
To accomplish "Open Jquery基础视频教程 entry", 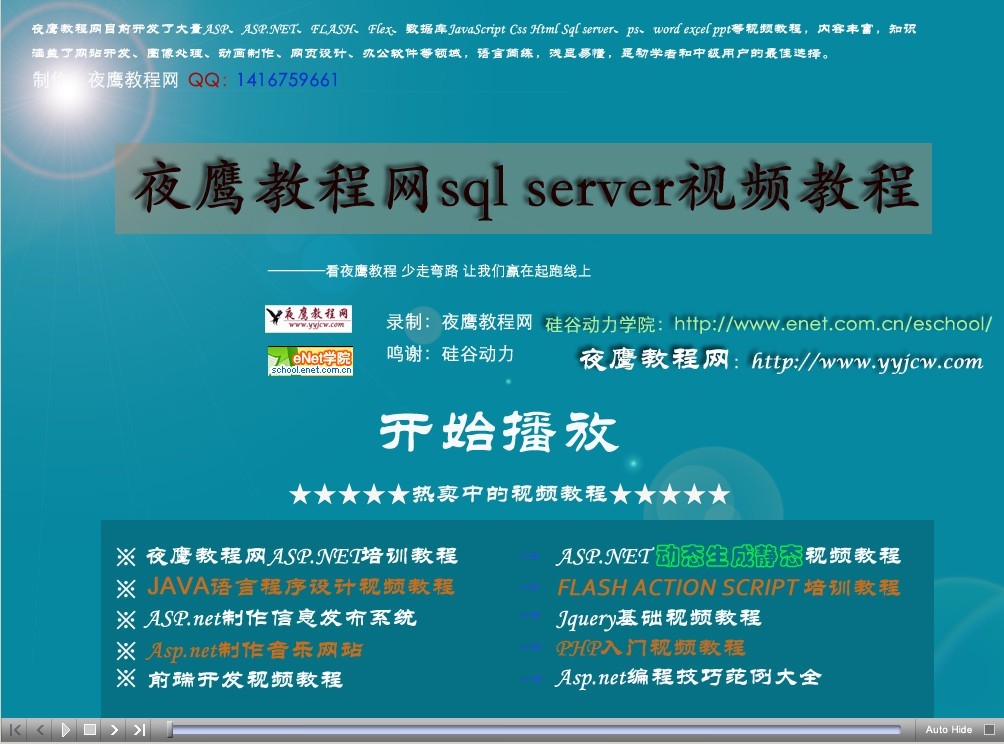I will tap(658, 618).
